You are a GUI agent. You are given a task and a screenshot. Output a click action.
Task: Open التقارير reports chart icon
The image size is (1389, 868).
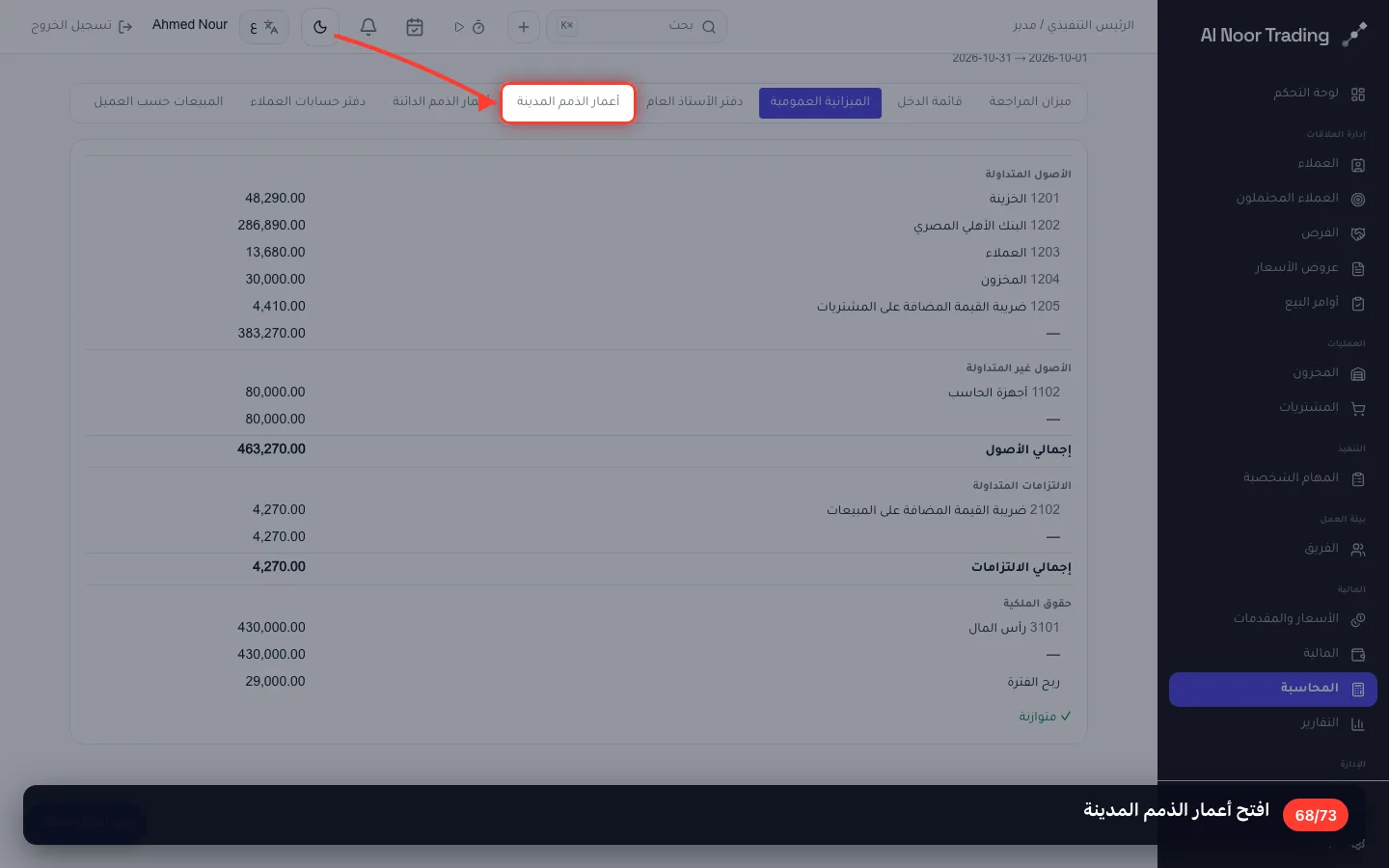pos(1358,723)
